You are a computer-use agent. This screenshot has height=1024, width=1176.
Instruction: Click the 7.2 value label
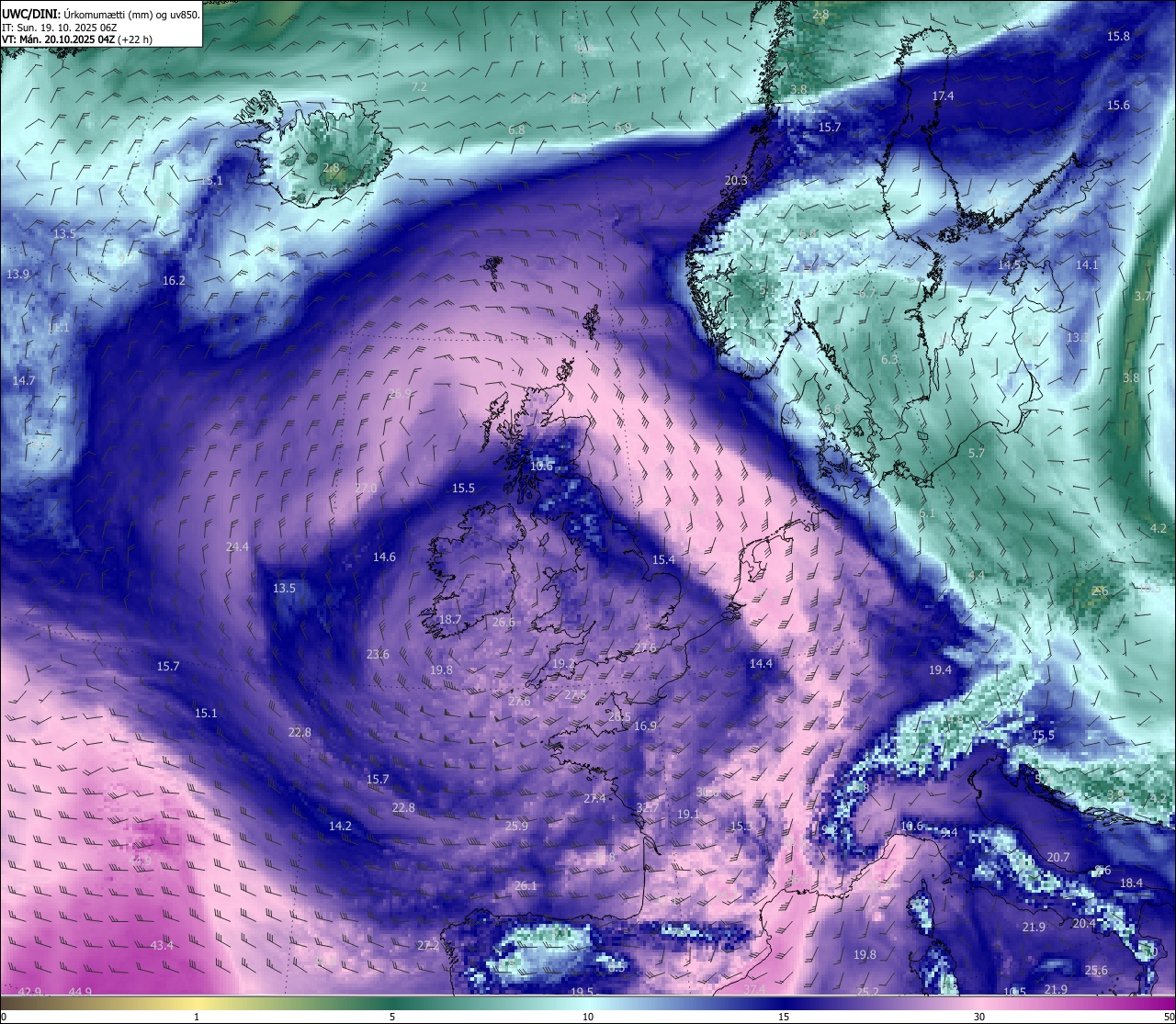coord(419,86)
